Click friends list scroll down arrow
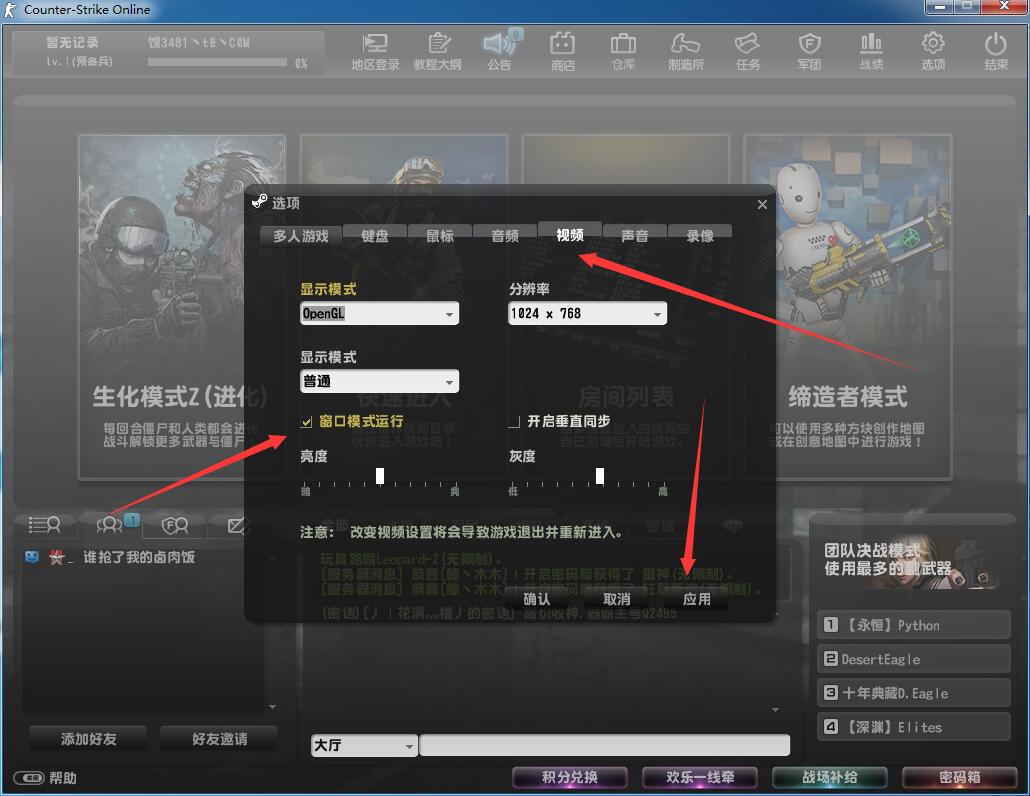Viewport: 1030px width, 796px height. (x=273, y=707)
